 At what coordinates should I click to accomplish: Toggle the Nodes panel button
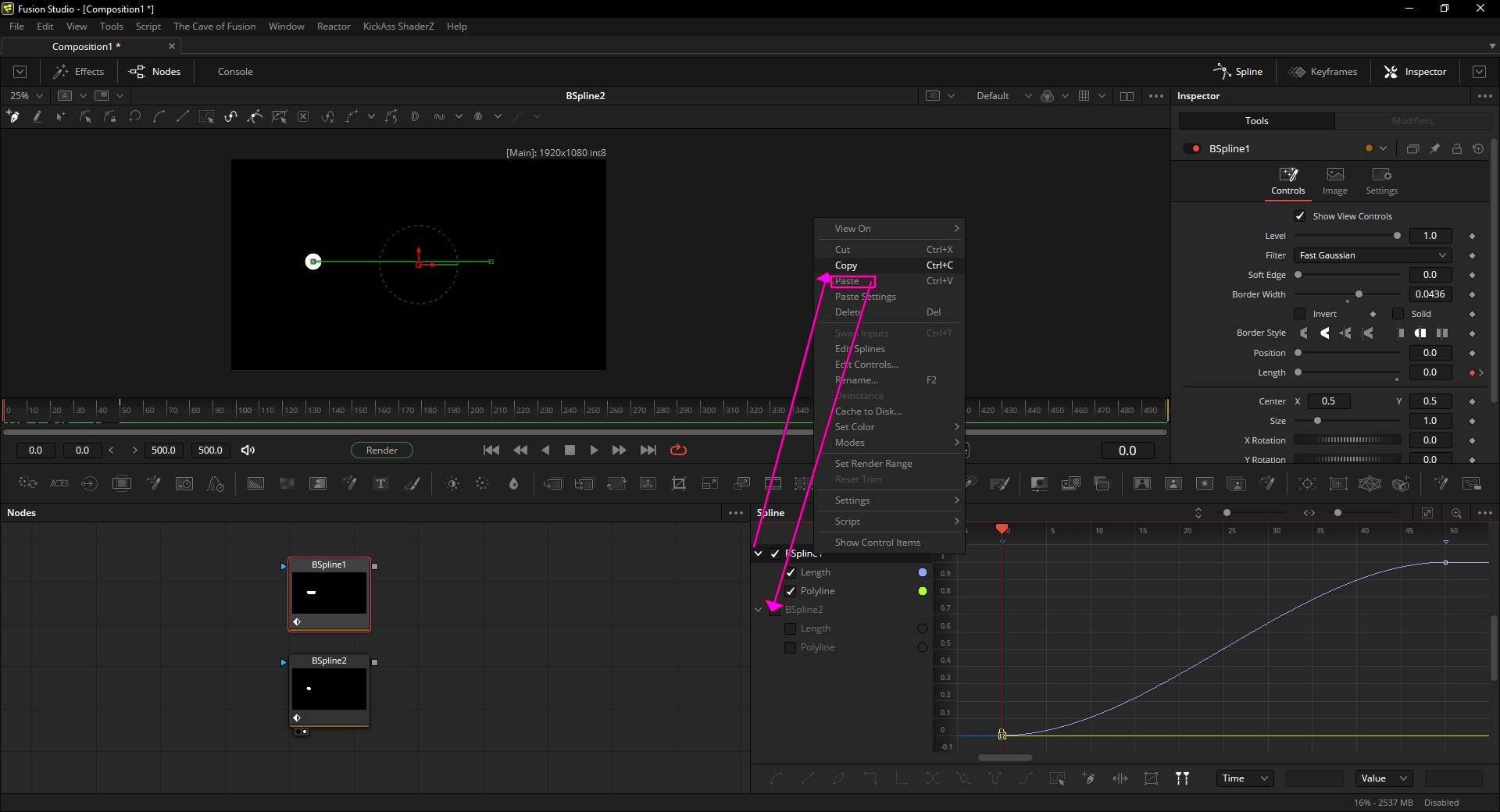click(155, 72)
